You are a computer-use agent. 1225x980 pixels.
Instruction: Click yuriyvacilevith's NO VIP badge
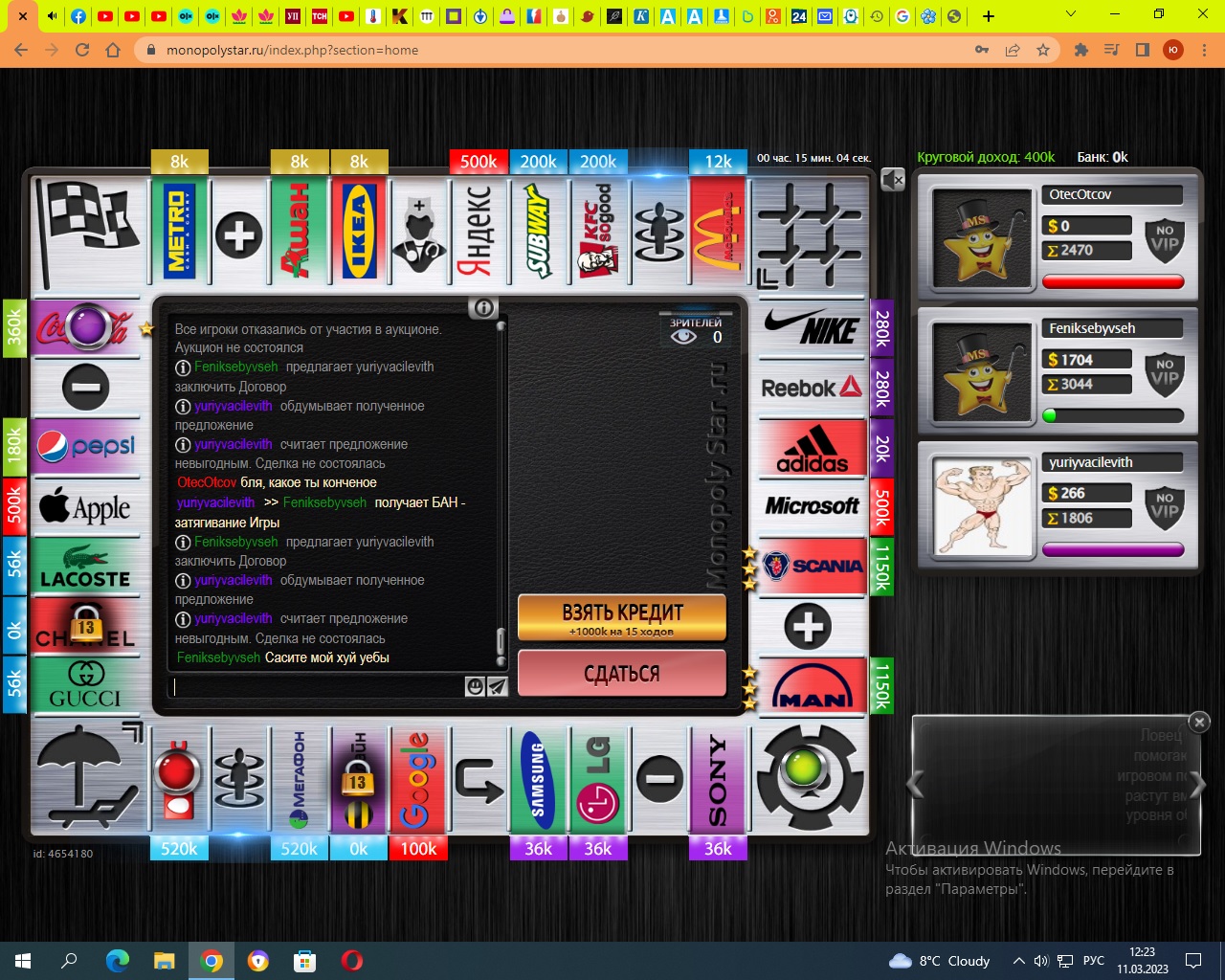click(1165, 507)
